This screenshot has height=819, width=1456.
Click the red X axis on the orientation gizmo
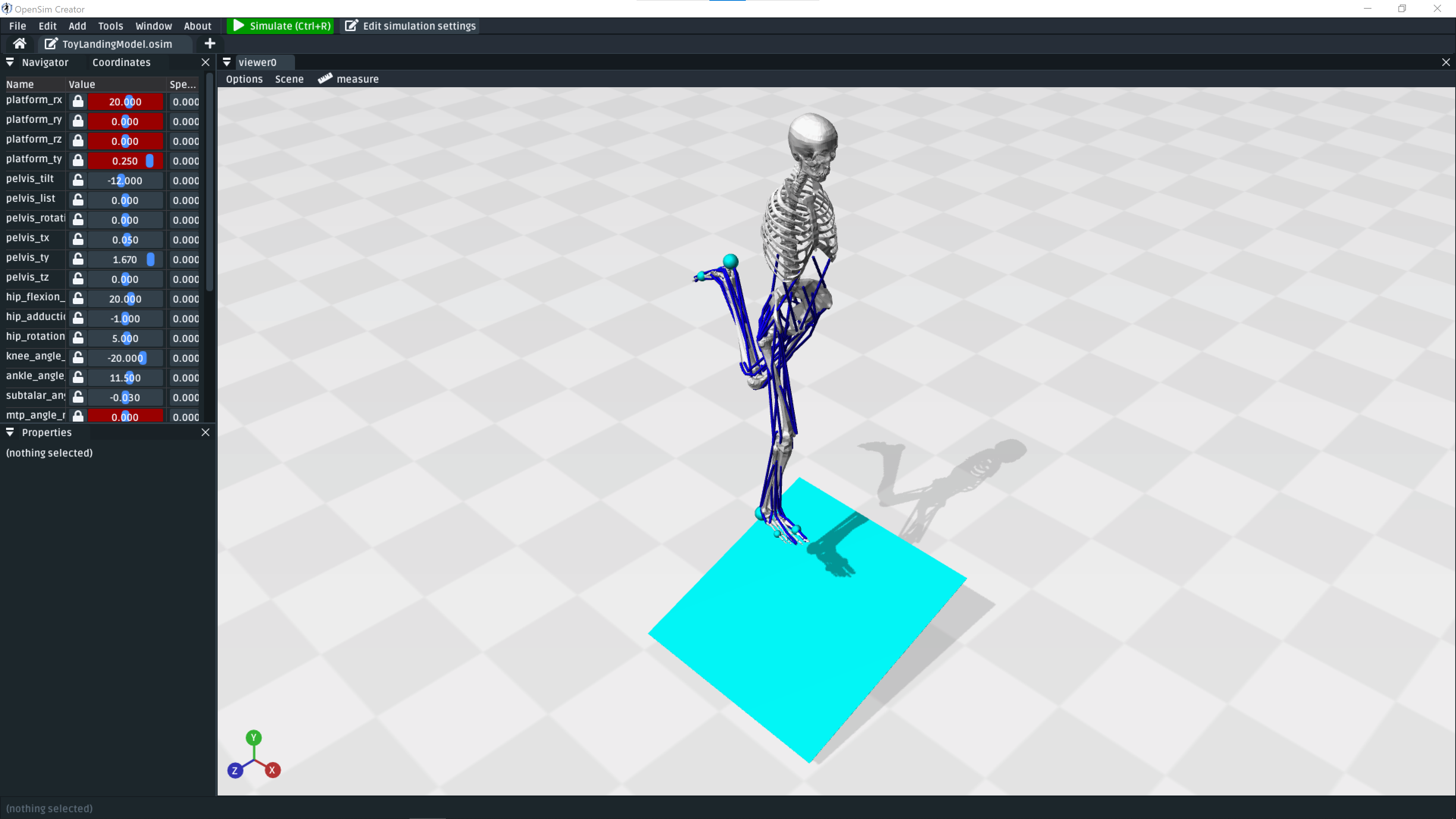click(x=273, y=770)
